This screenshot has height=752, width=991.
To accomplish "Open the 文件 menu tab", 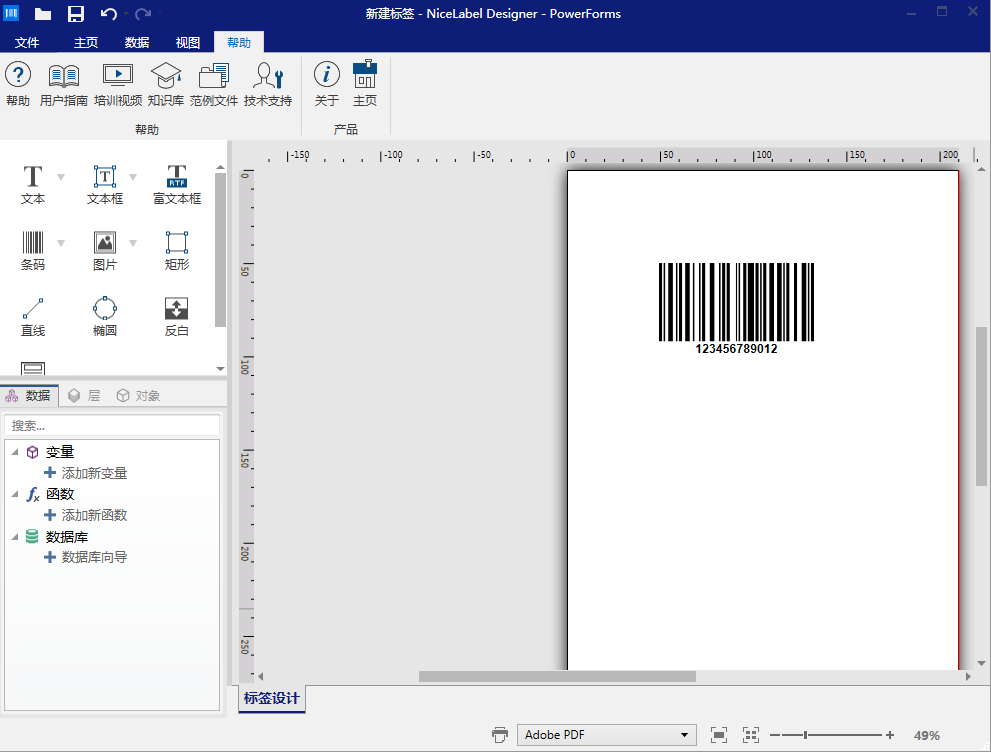I will [27, 42].
